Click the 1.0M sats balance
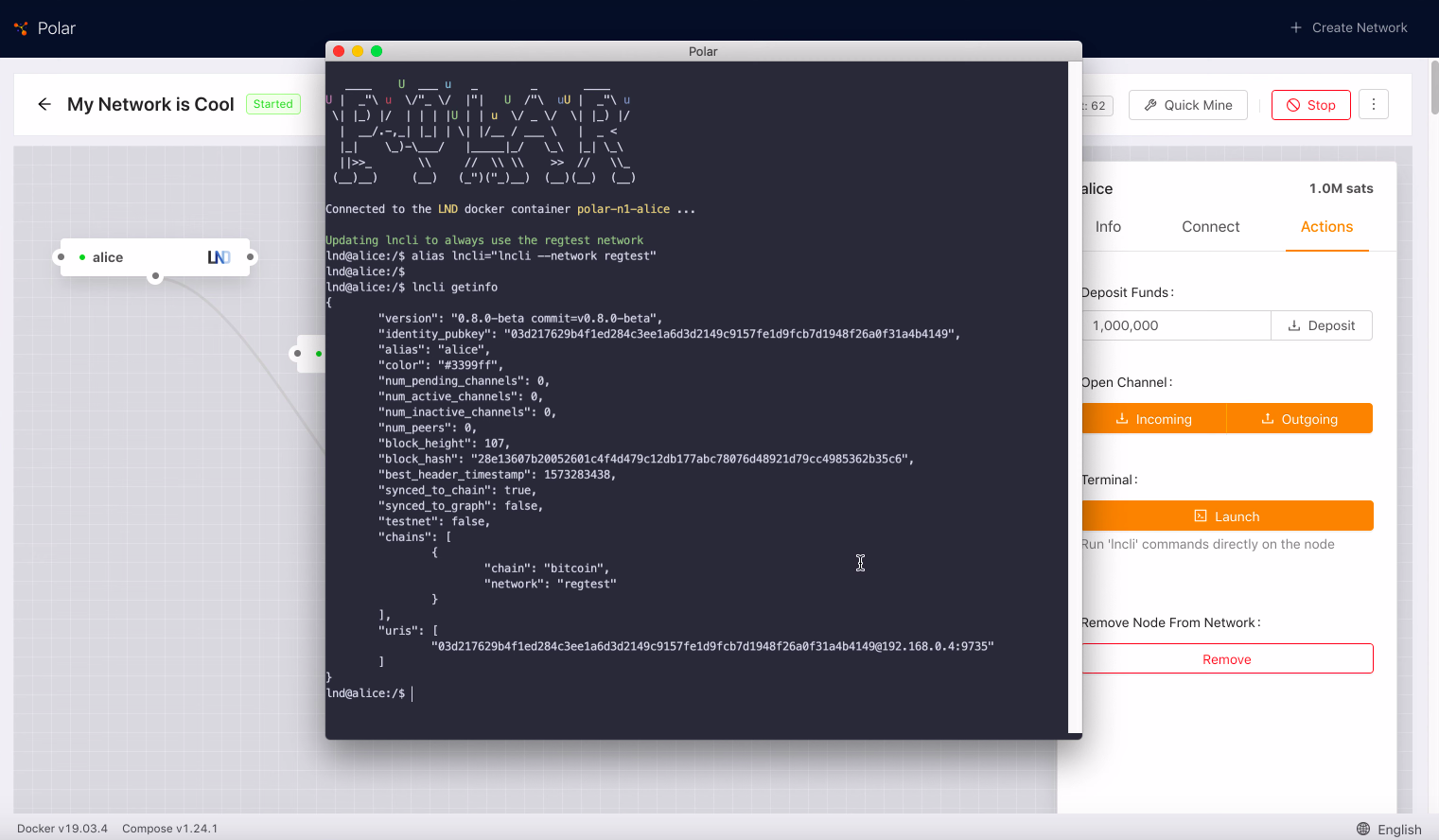This screenshot has width=1439, height=840. point(1341,188)
